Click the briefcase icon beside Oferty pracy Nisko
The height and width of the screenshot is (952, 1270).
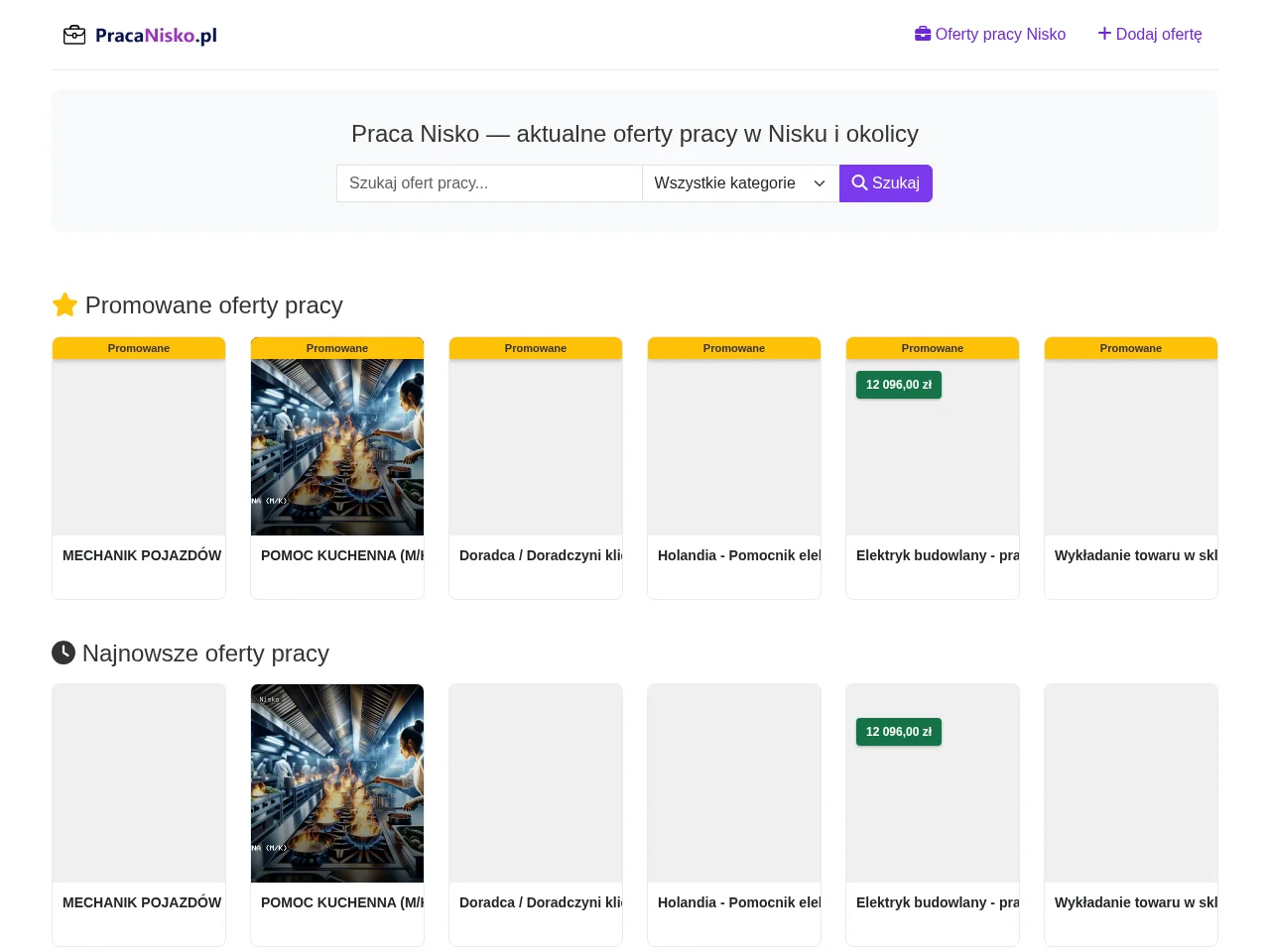pos(923,34)
